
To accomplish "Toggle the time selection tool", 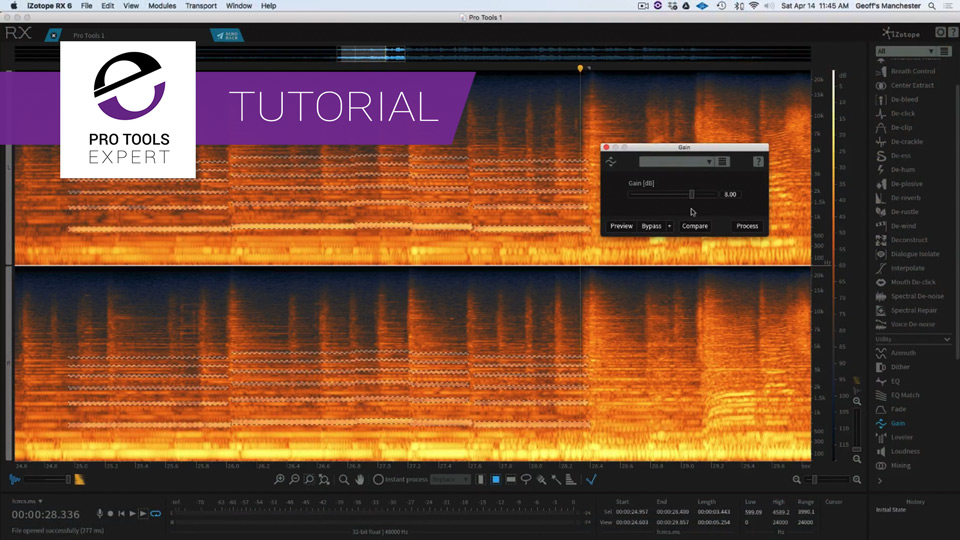I will [x=481, y=480].
